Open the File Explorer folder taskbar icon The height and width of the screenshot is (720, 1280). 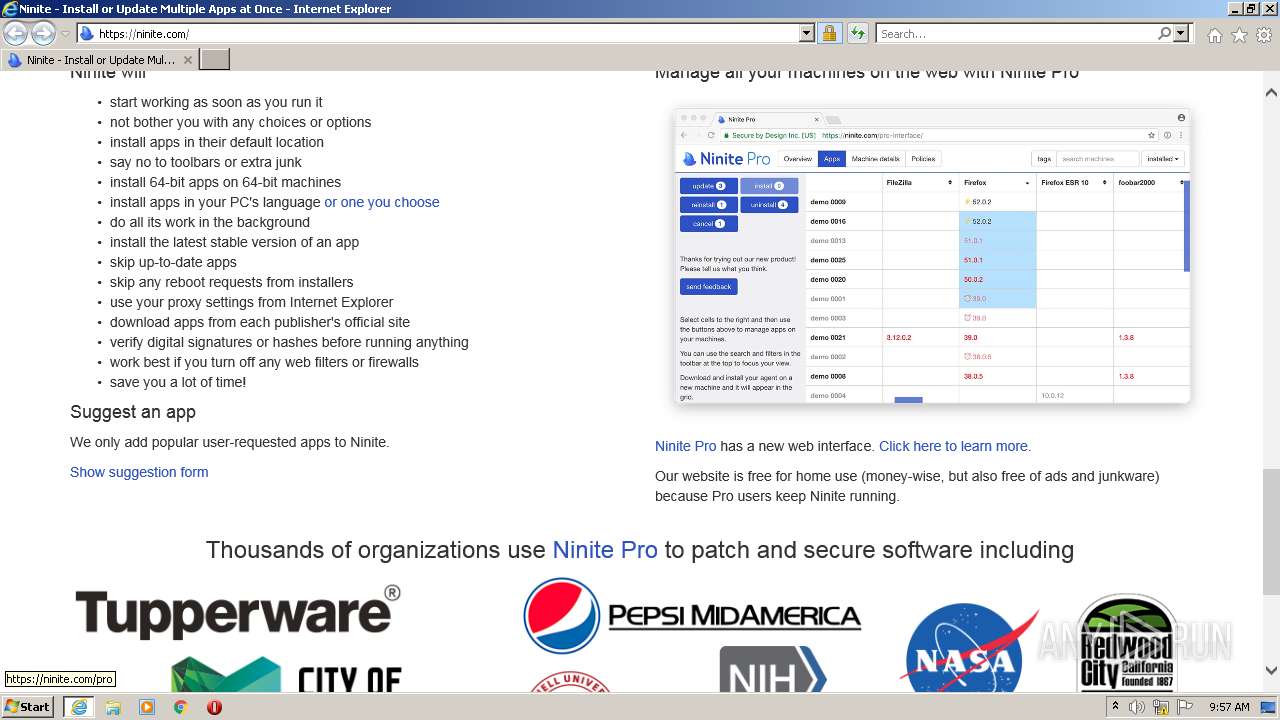tap(113, 707)
